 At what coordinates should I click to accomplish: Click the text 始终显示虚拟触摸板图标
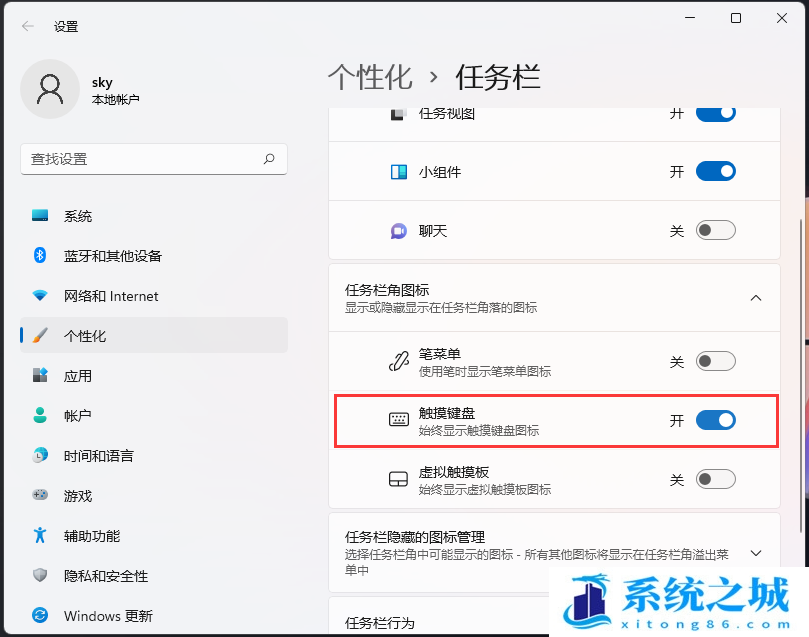pyautogui.click(x=484, y=489)
